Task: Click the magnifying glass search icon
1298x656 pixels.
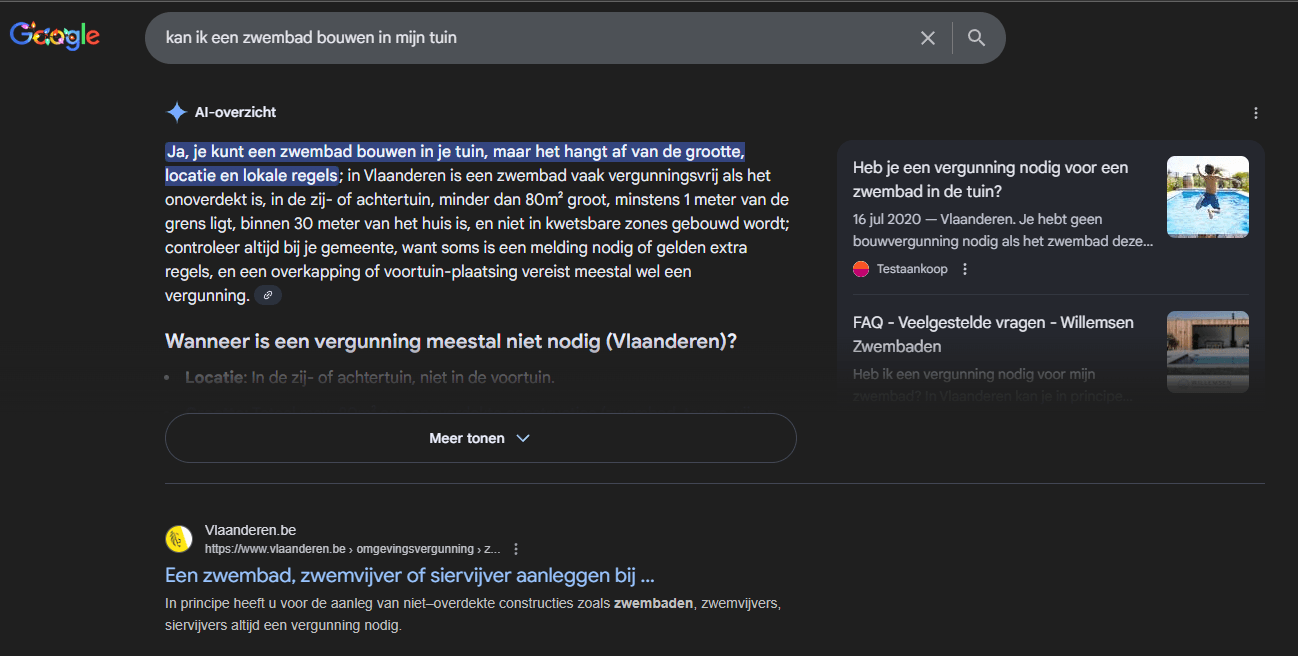Action: [x=977, y=38]
